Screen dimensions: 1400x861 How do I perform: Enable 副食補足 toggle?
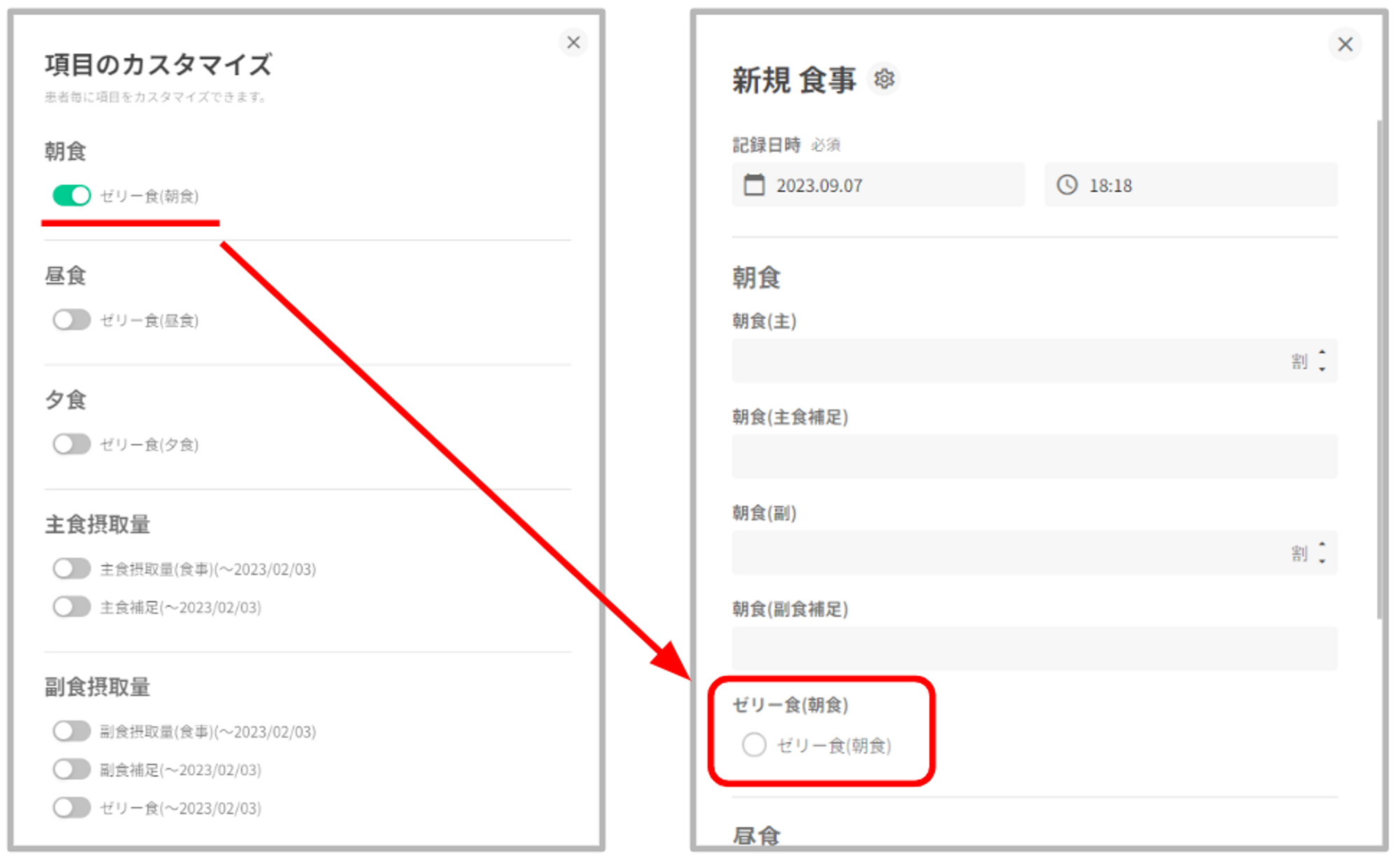click(71, 769)
